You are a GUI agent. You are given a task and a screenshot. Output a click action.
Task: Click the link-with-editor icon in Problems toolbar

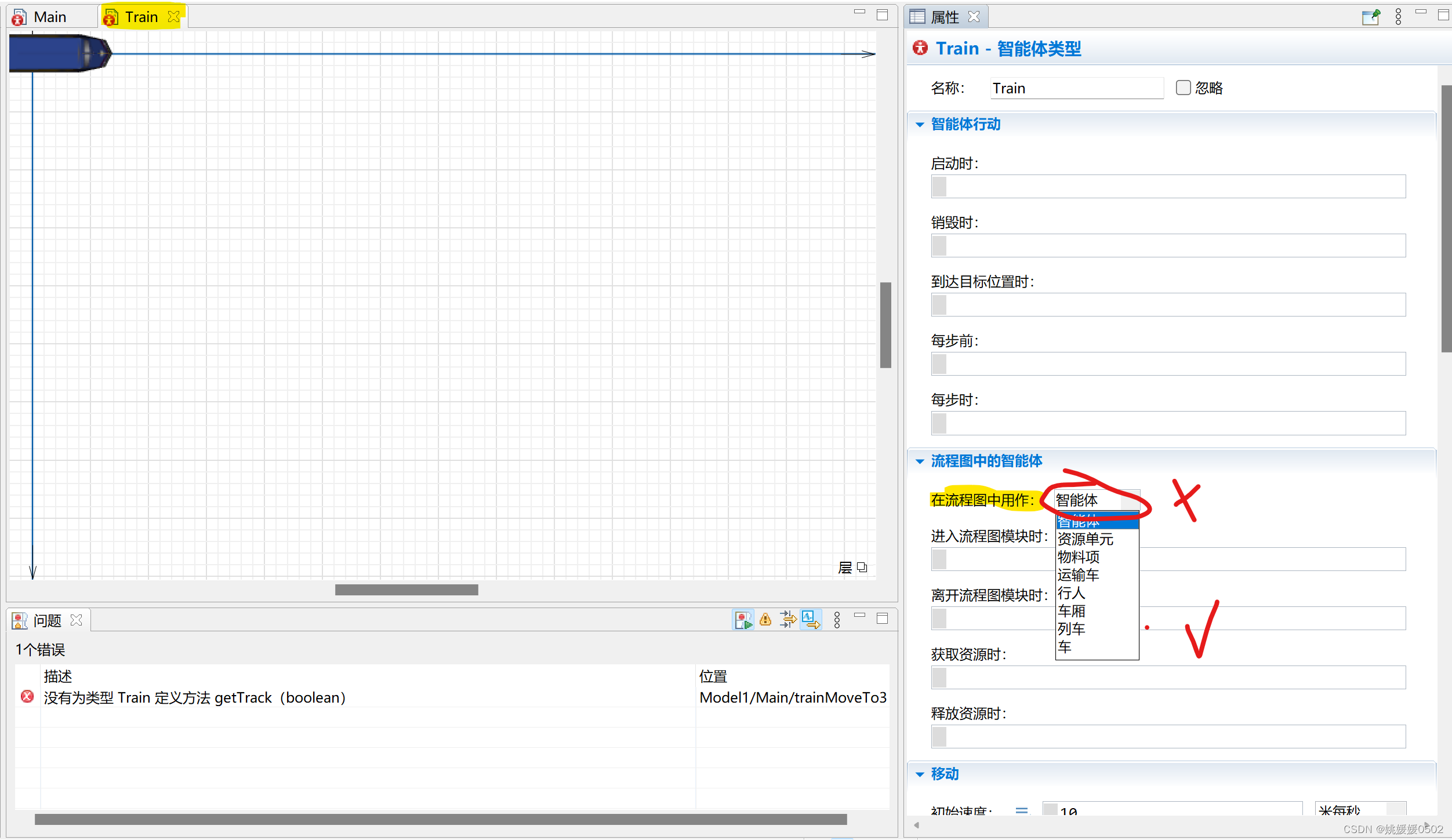[811, 619]
